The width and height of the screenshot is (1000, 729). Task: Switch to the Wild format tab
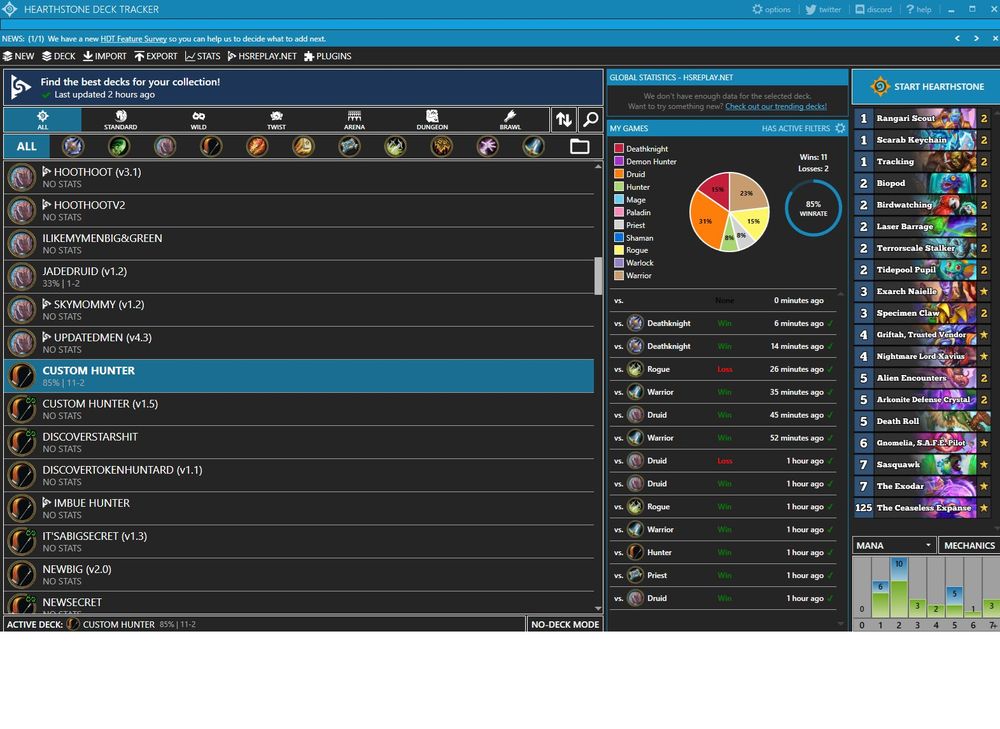tap(198, 119)
